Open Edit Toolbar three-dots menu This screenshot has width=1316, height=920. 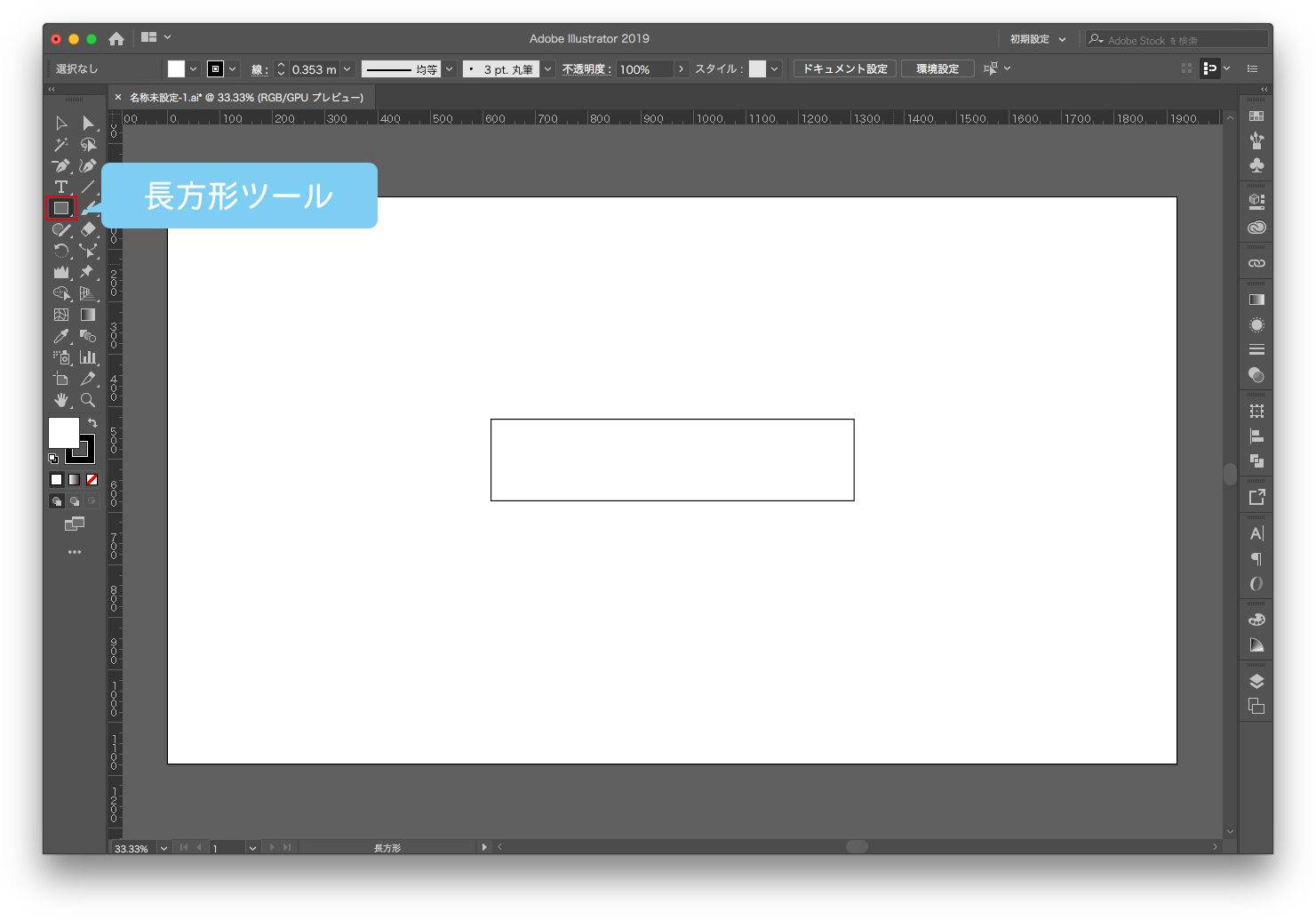[x=75, y=552]
